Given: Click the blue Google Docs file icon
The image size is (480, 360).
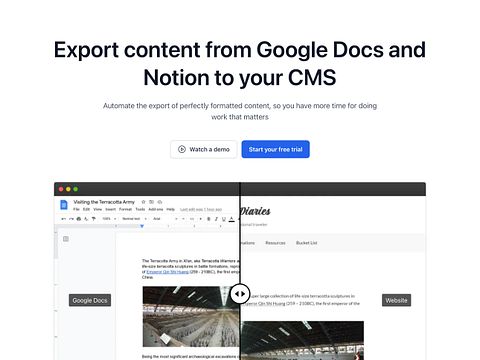Looking at the screenshot, I should tap(64, 205).
